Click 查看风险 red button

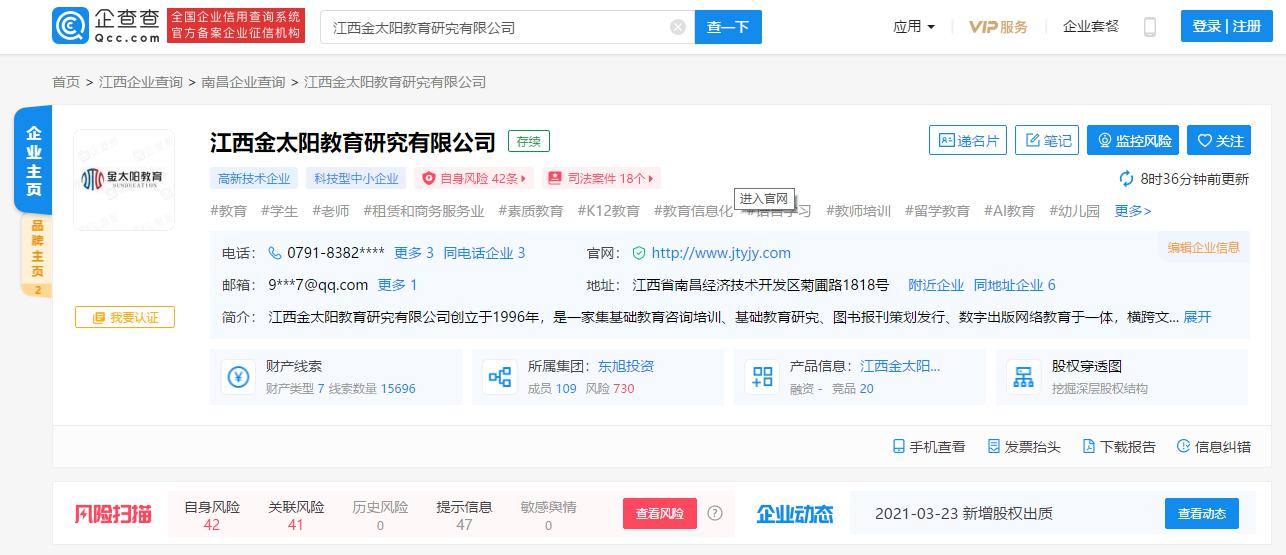tap(660, 513)
